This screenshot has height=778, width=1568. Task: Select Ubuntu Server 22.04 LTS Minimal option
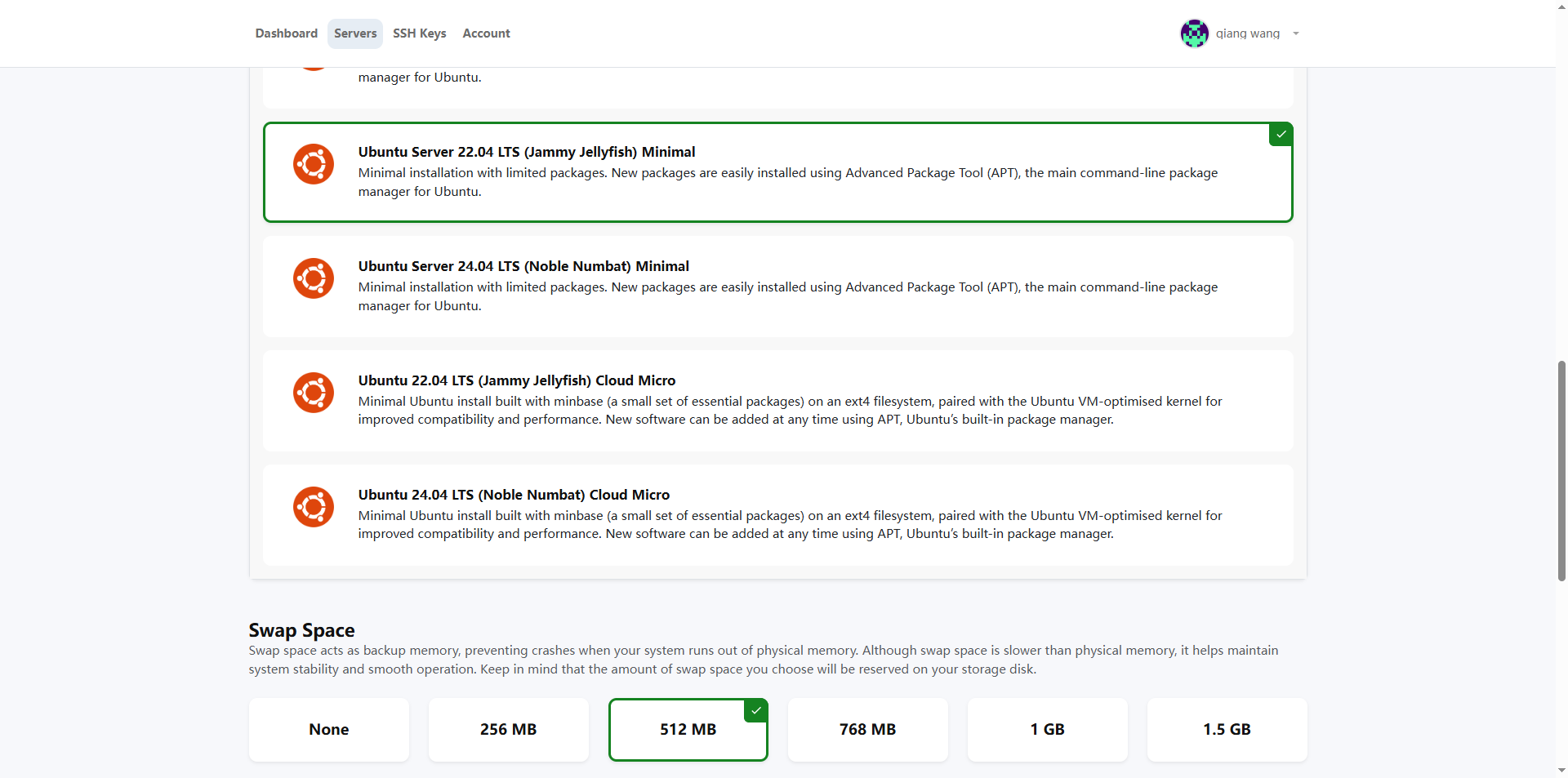tap(777, 172)
